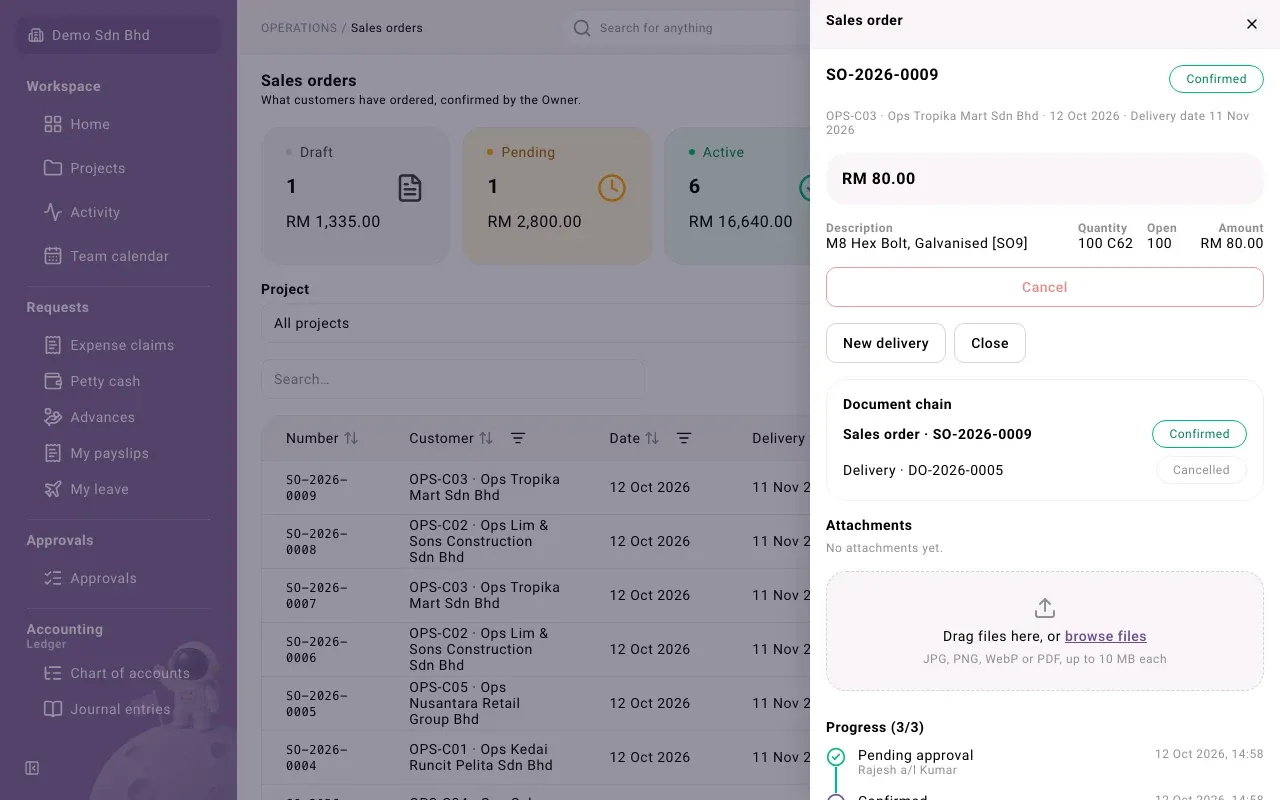Click the browse files link
Viewport: 1280px width, 800px height.
[1105, 636]
